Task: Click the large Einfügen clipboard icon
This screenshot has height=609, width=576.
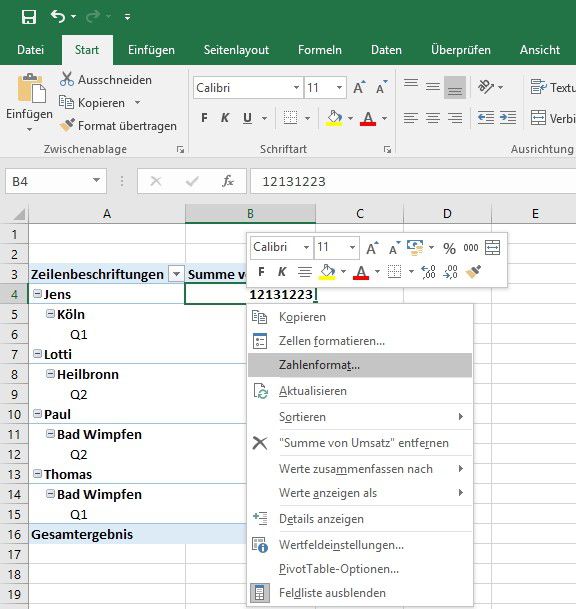Action: coord(31,88)
